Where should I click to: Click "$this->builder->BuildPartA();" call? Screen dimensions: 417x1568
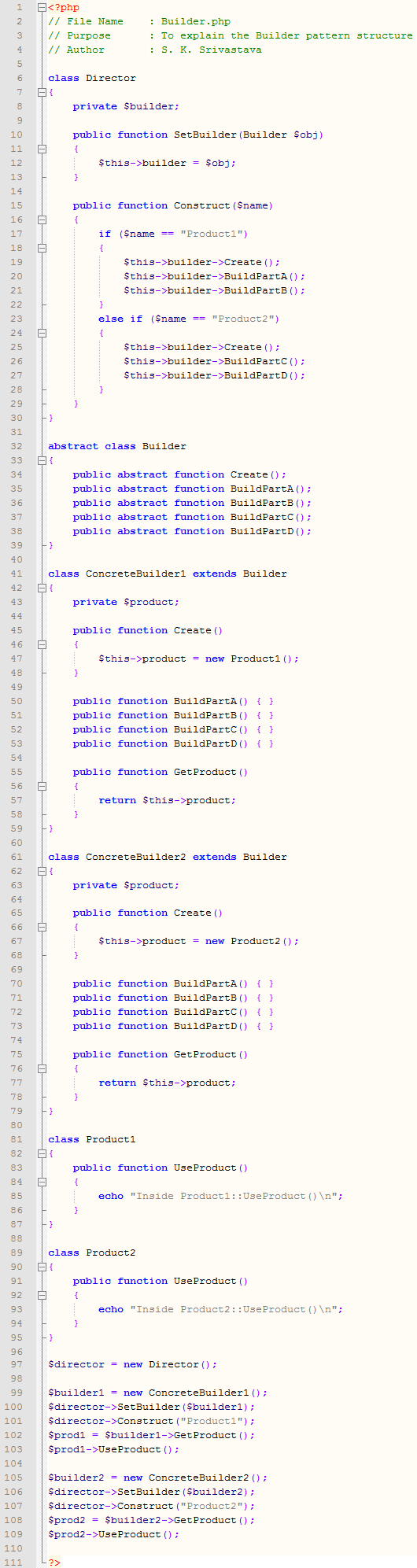tap(214, 276)
